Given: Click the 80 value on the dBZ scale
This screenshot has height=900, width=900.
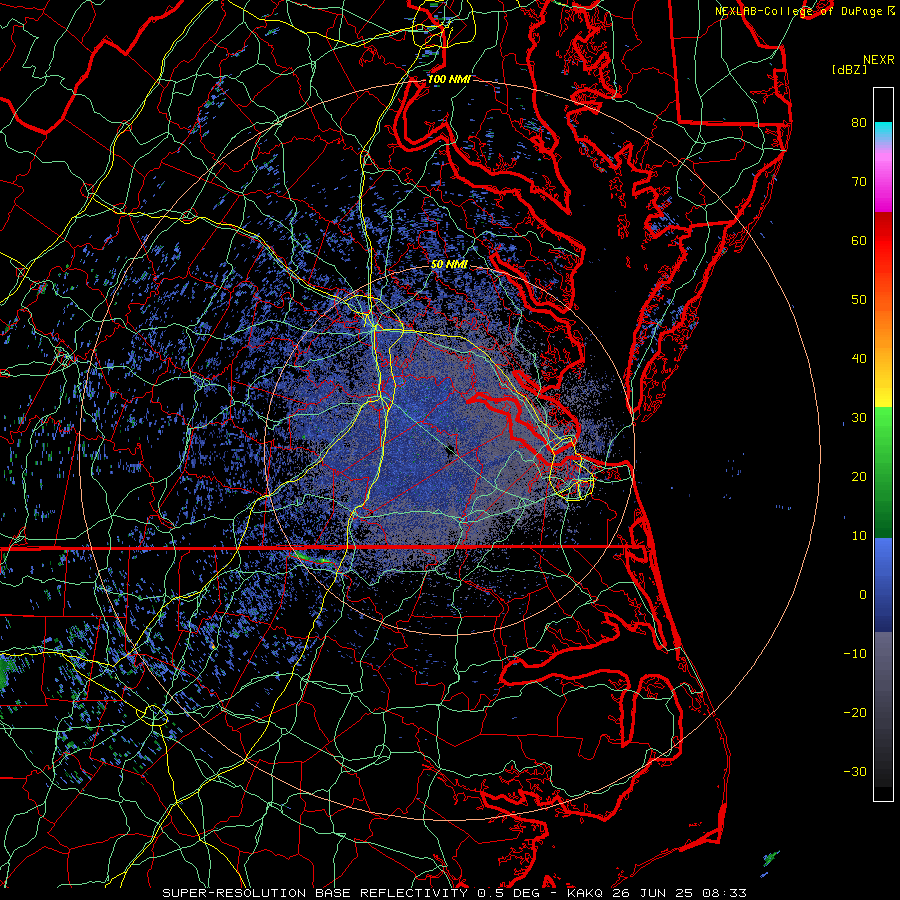Looking at the screenshot, I should (859, 123).
